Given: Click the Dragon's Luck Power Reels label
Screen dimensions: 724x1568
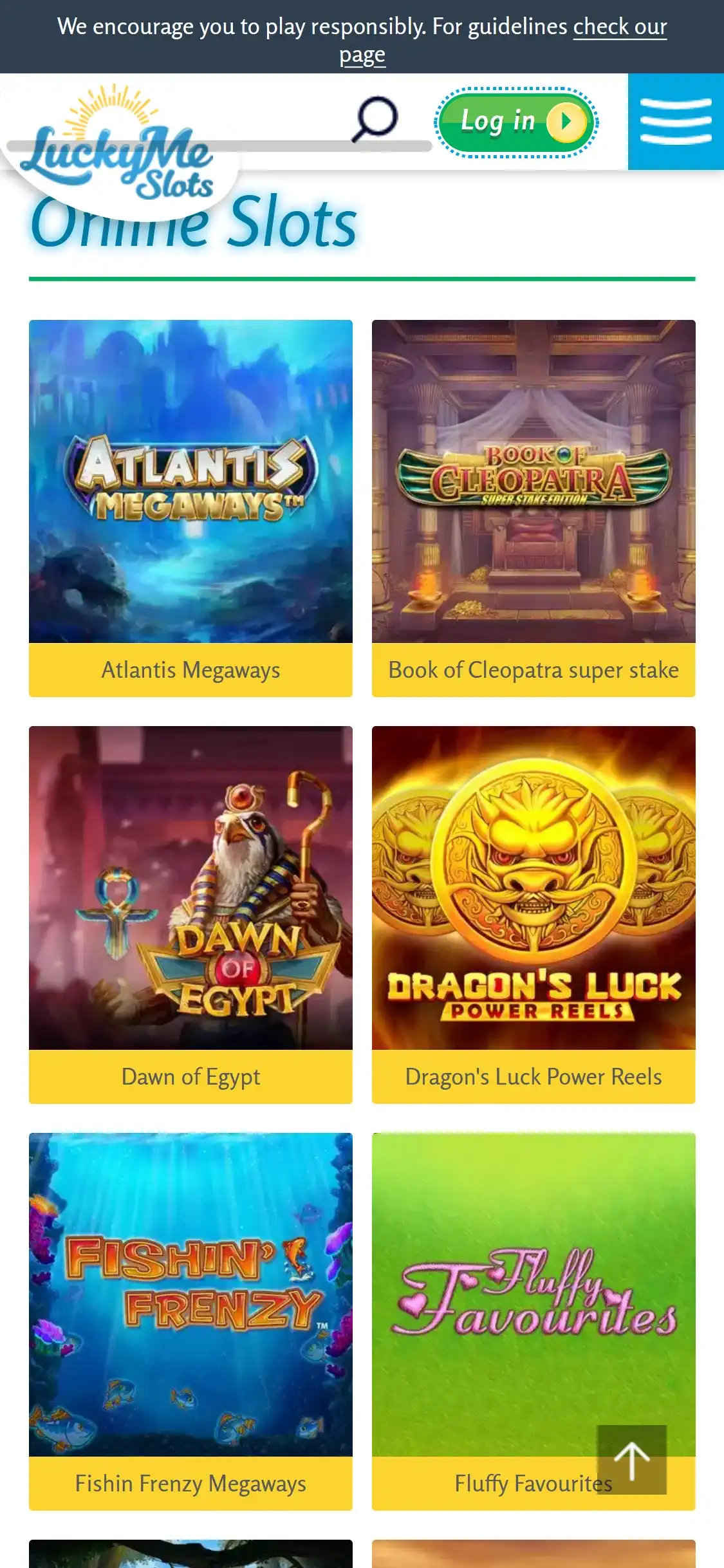Looking at the screenshot, I should coord(534,1077).
